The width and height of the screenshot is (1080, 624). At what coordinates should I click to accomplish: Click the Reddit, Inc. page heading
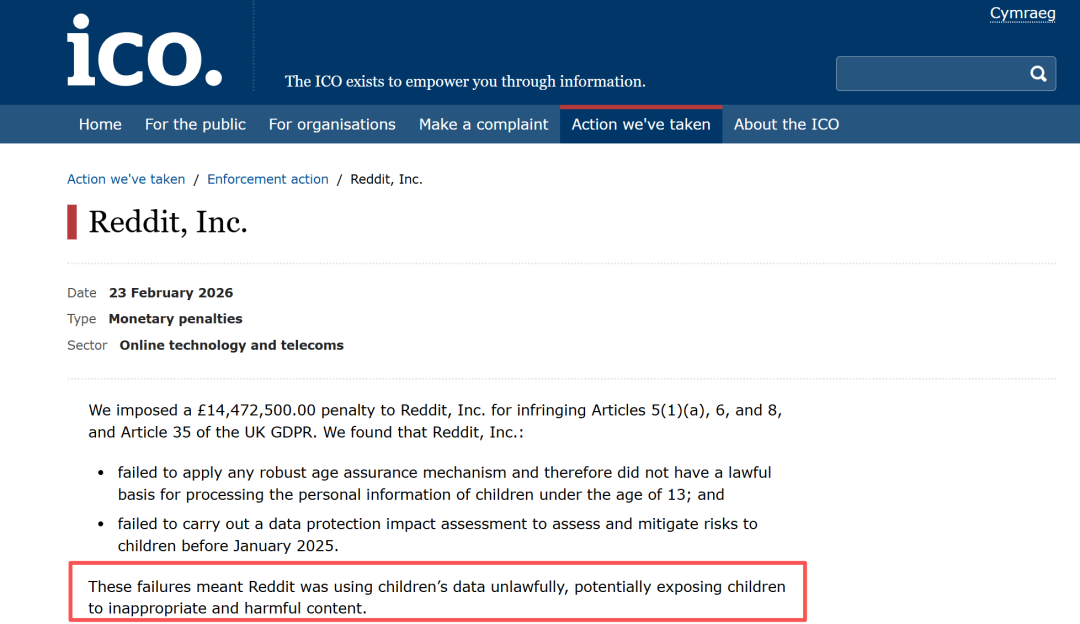pyautogui.click(x=168, y=222)
